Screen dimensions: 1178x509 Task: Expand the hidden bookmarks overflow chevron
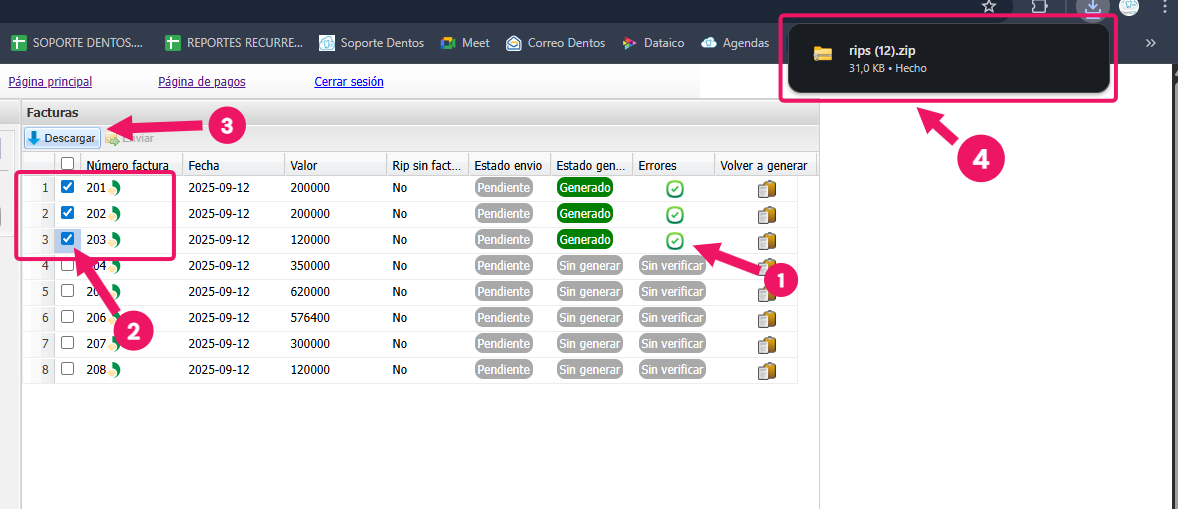[x=1150, y=43]
